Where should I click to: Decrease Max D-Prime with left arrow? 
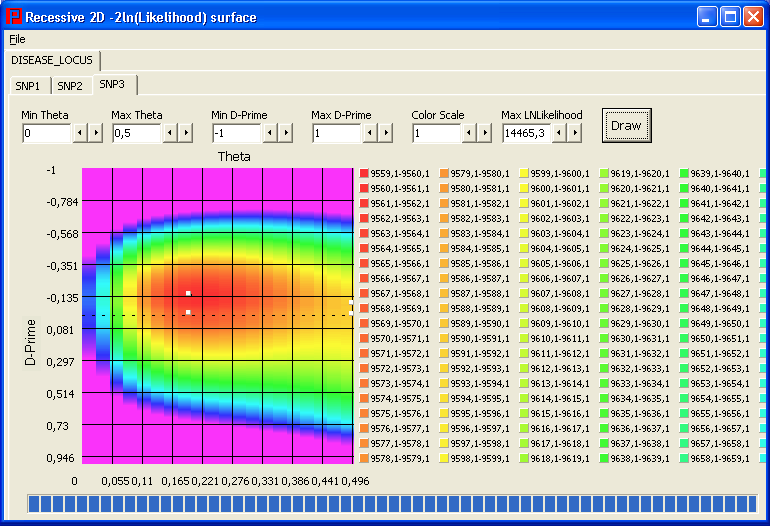click(370, 133)
